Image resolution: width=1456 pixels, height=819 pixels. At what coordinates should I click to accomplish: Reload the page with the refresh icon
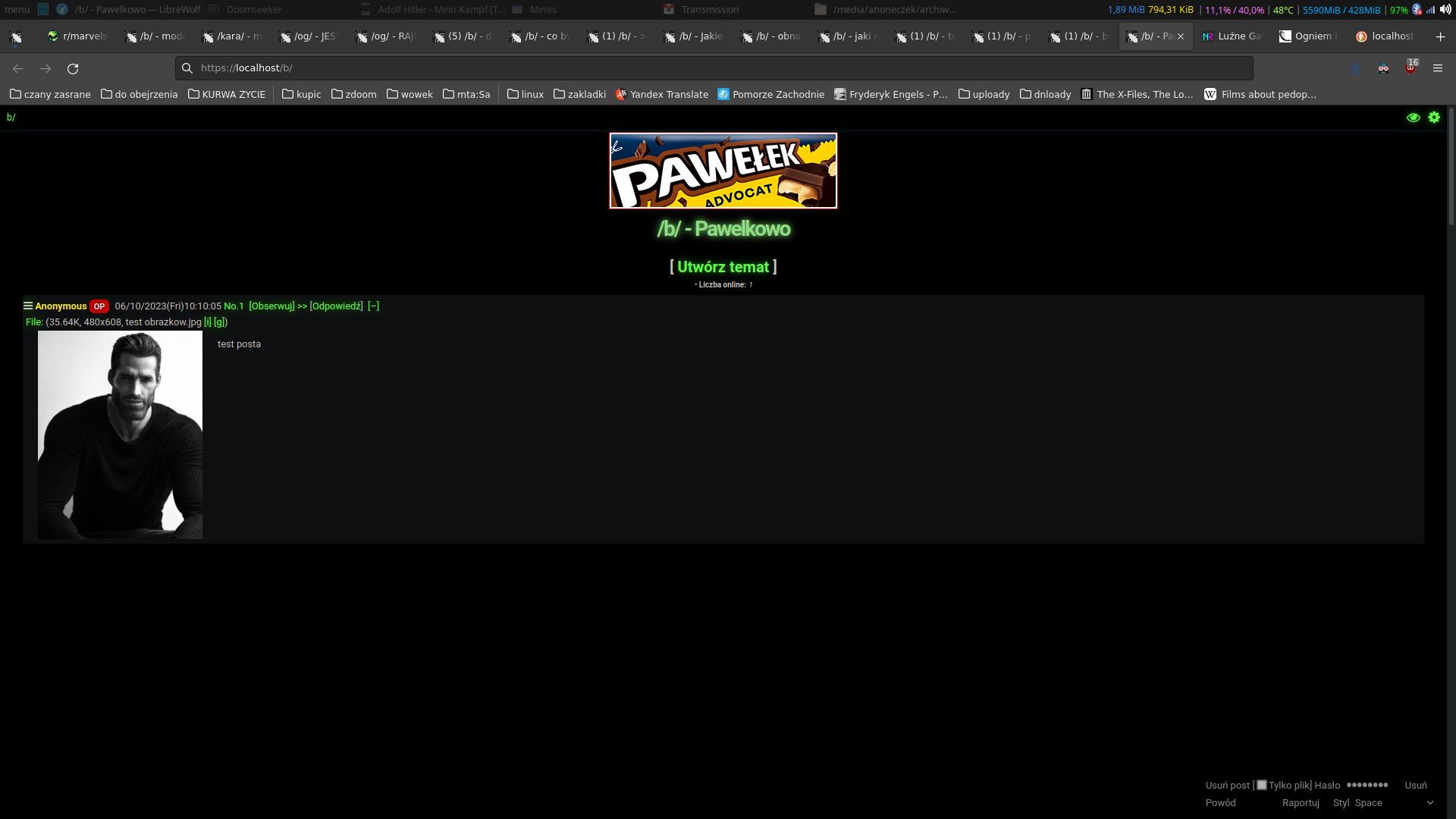73,68
